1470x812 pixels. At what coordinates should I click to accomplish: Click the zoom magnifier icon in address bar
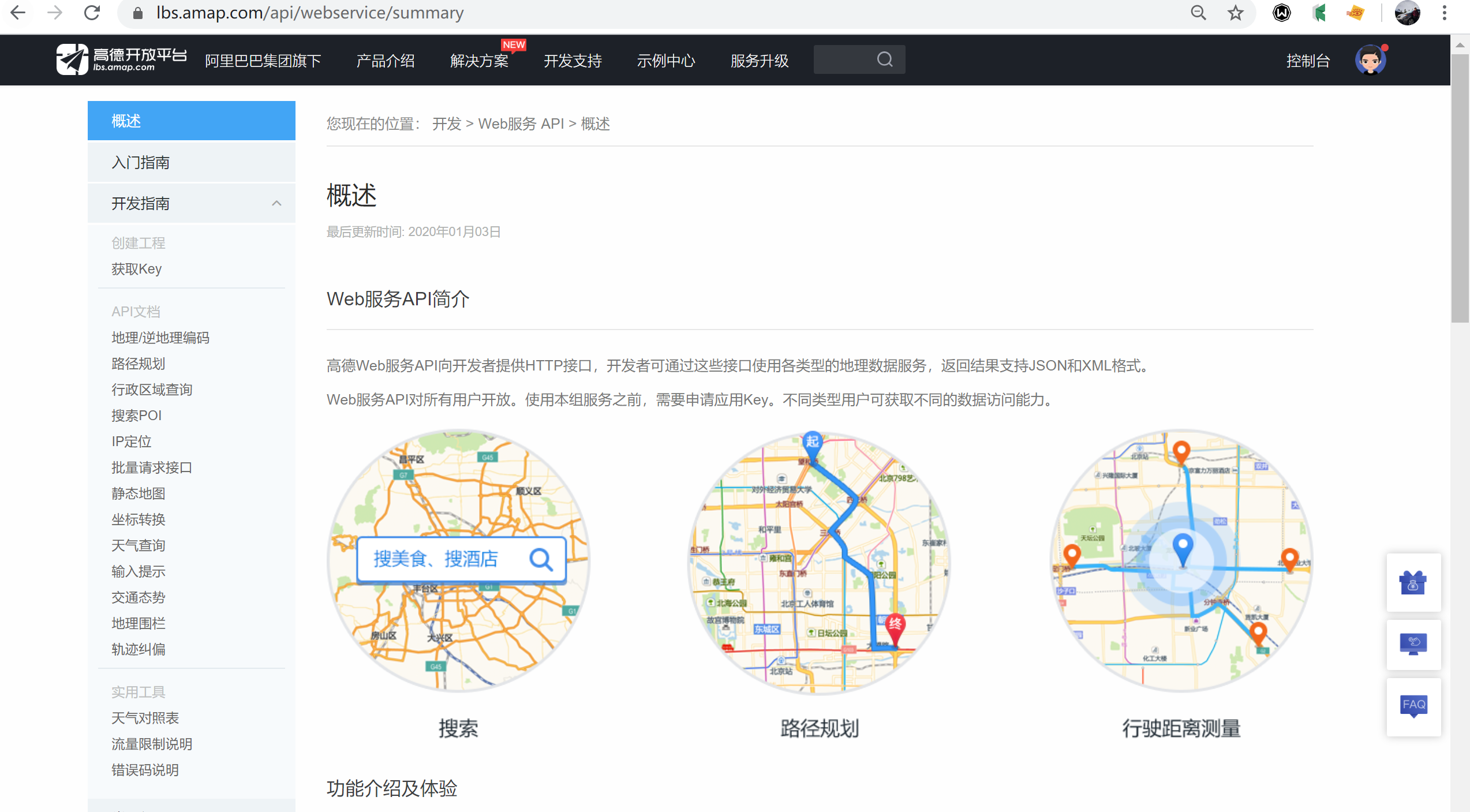click(x=1199, y=13)
